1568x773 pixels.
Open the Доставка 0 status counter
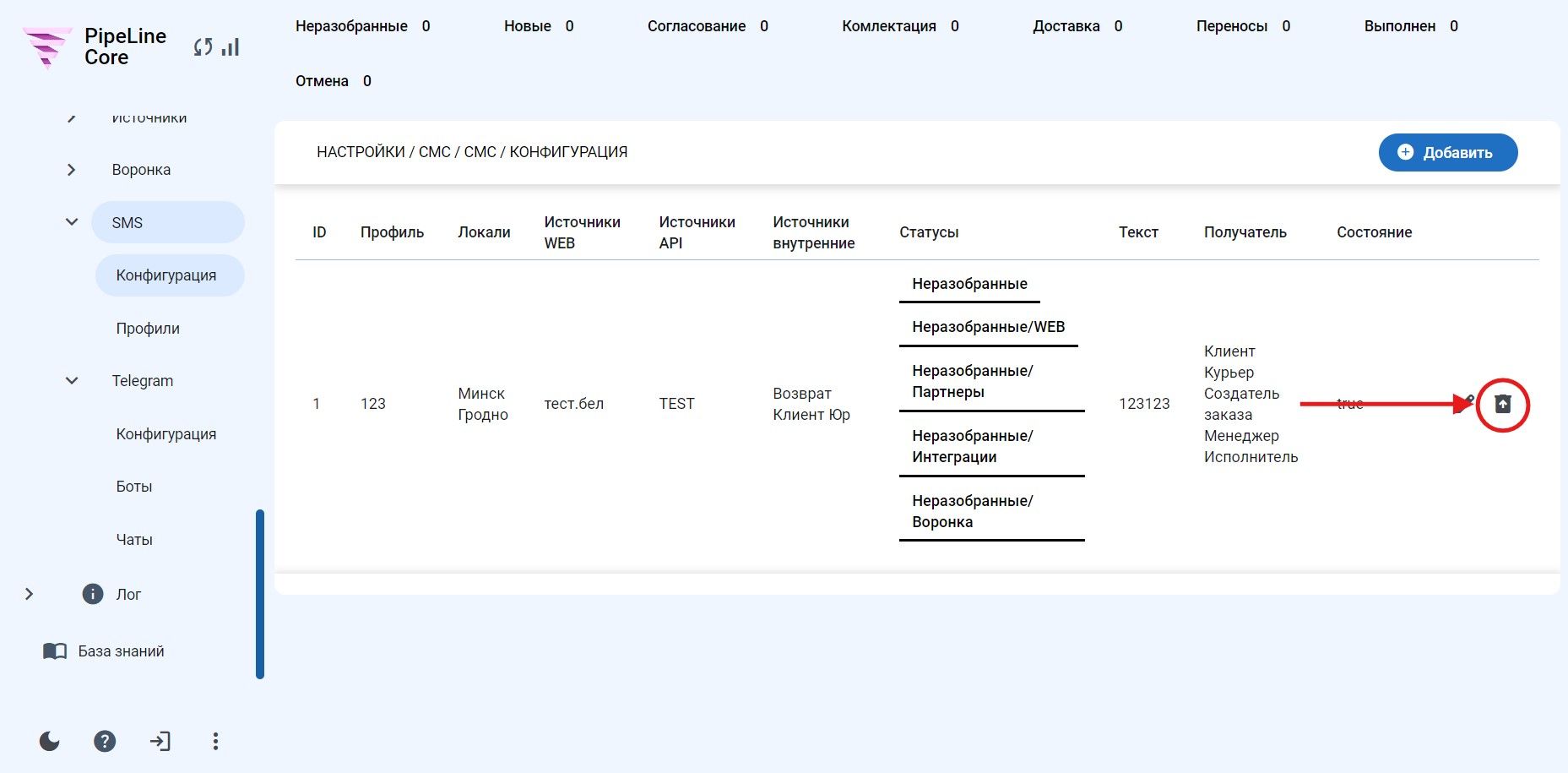1077,26
